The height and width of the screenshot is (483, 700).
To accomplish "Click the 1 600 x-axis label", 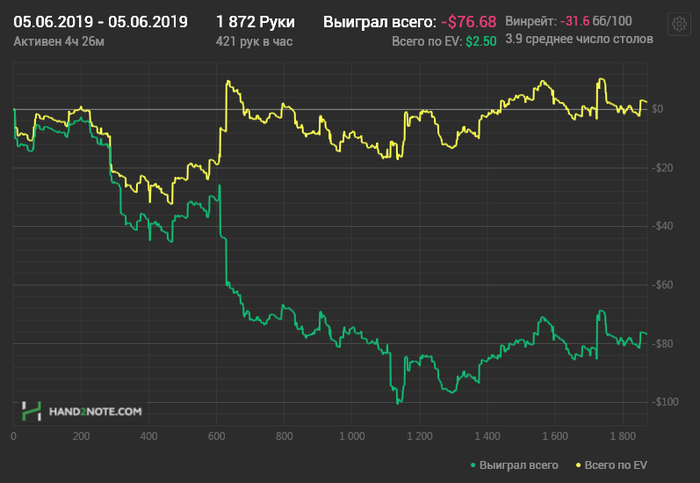I will 555,436.
